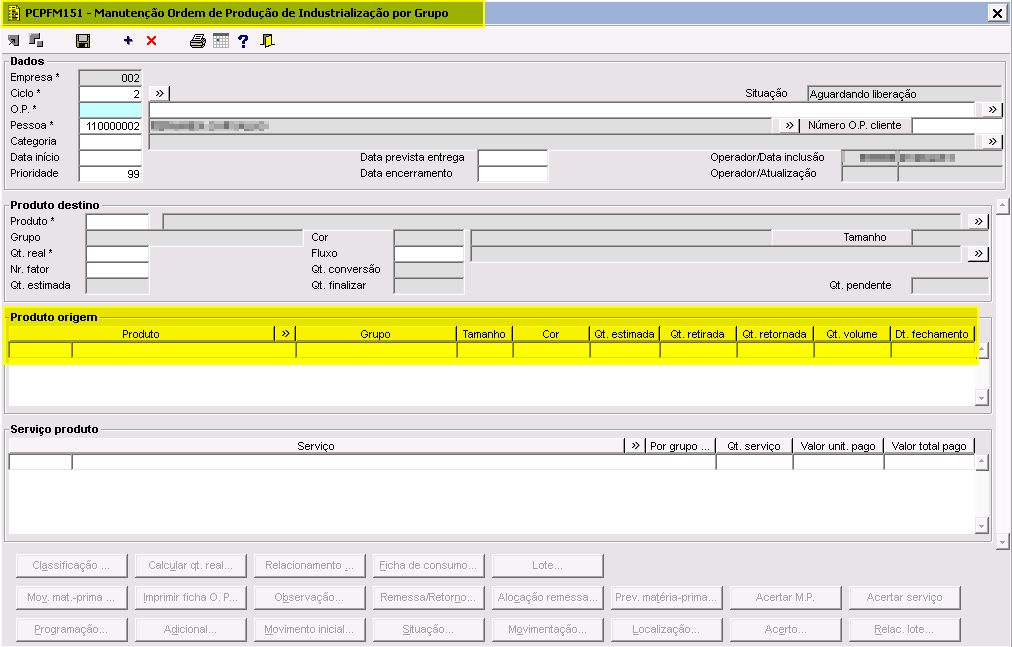
Task: Click the Relacionamento button
Action: pos(309,565)
